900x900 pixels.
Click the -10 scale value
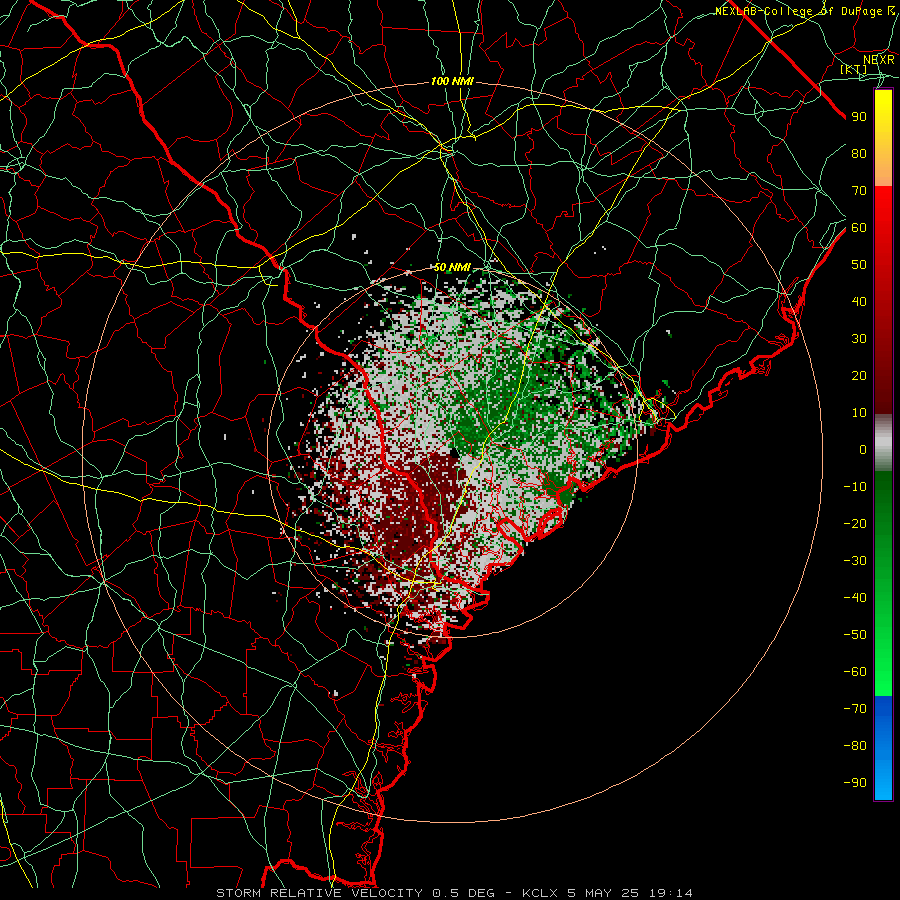855,487
